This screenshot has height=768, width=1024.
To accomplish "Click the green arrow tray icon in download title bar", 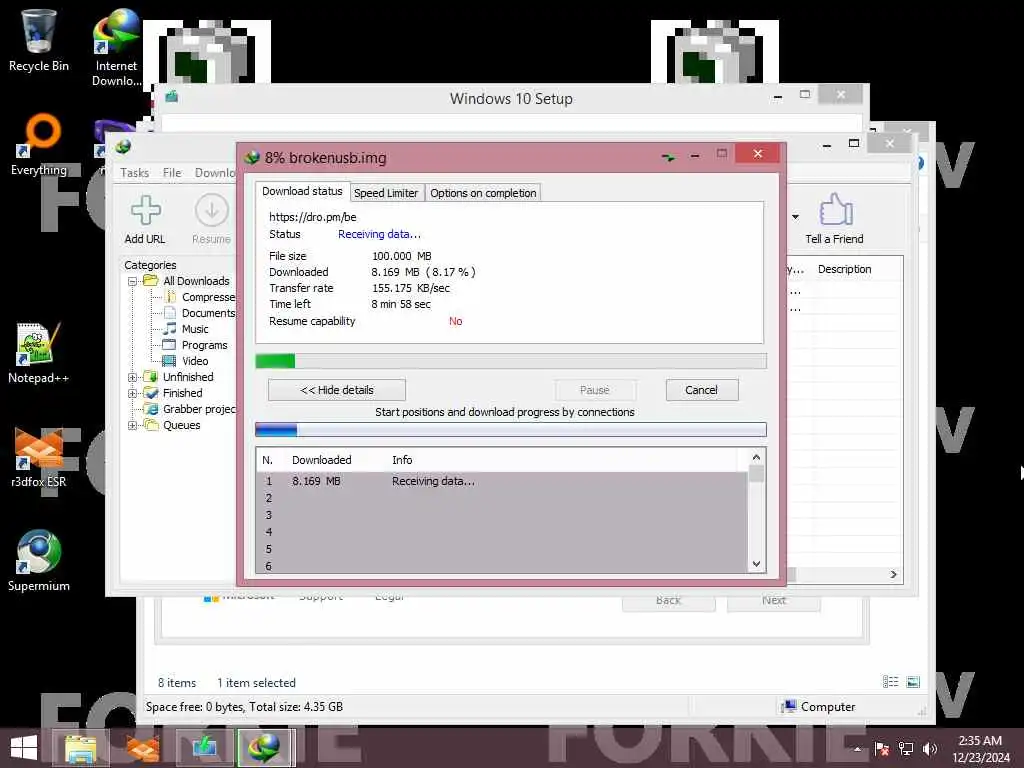I will point(668,157).
